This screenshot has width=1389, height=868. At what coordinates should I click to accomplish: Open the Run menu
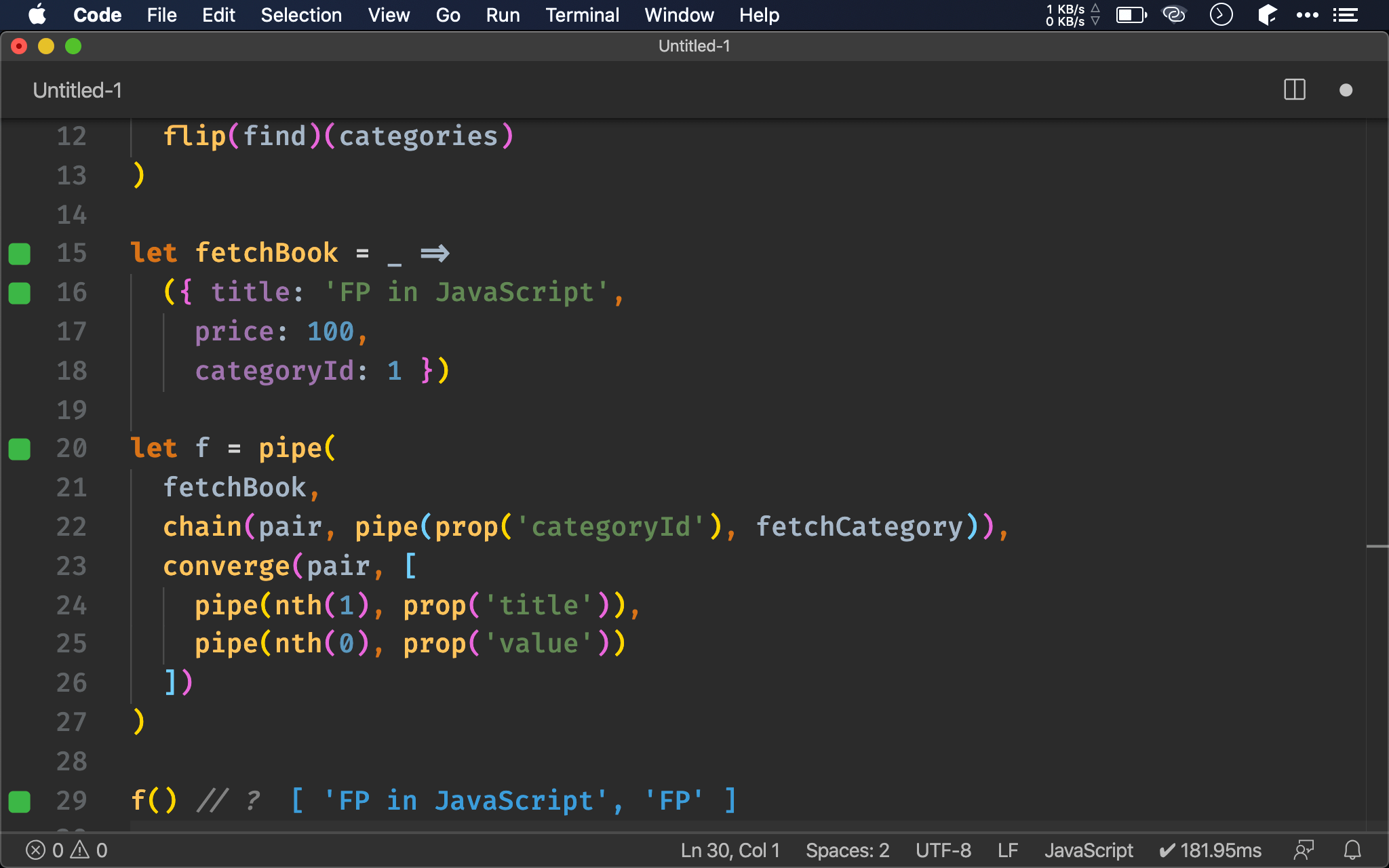[x=503, y=15]
